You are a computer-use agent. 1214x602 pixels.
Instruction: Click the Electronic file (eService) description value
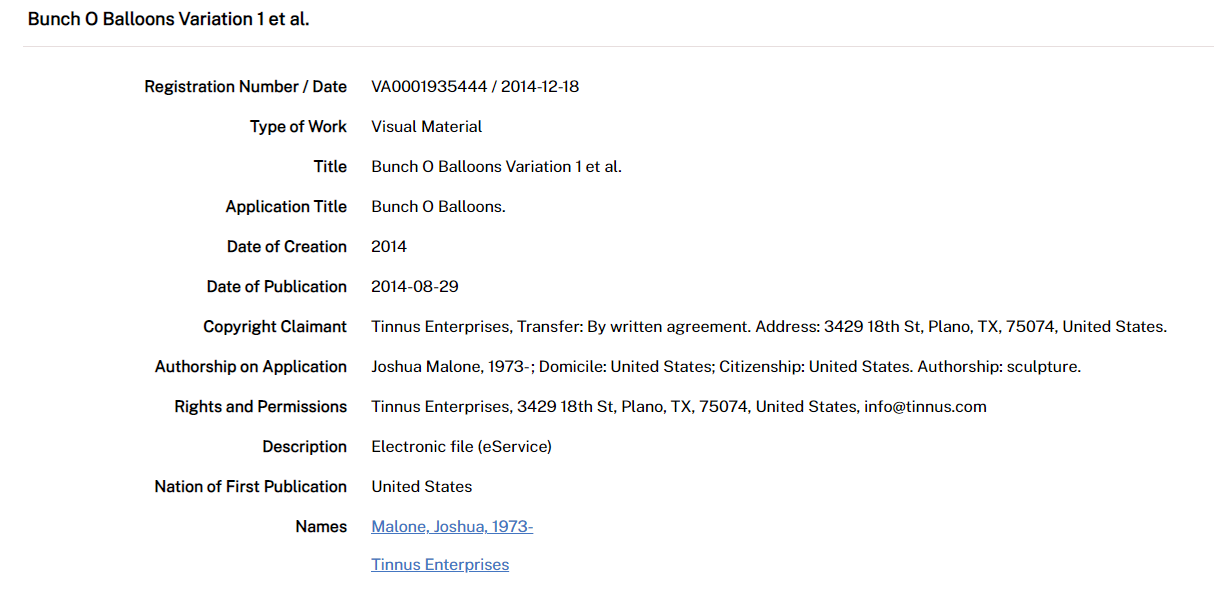click(x=461, y=447)
